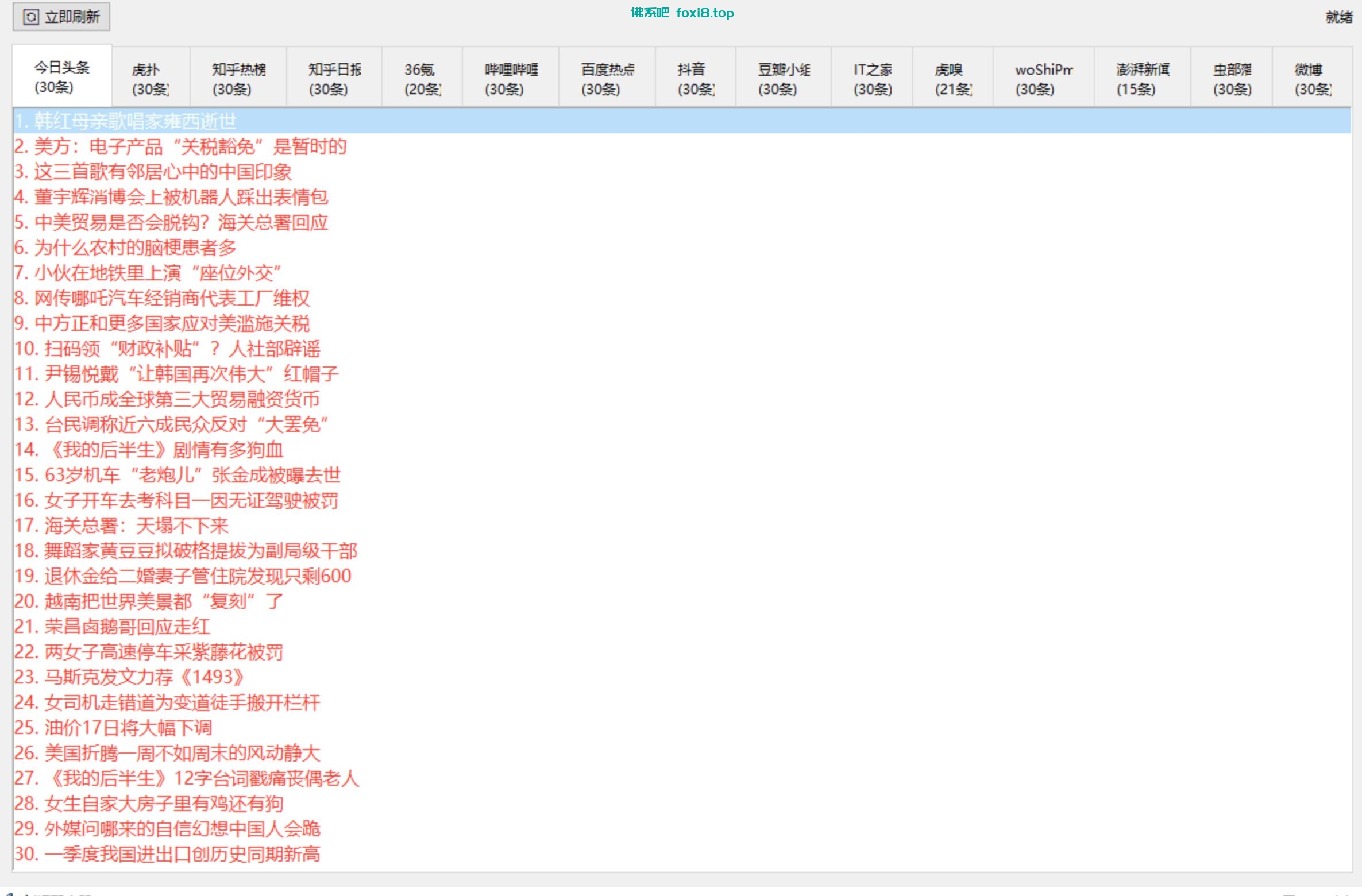This screenshot has width=1362, height=896.
Task: Click the 佛系吧 foxi8.top link
Action: tap(682, 13)
